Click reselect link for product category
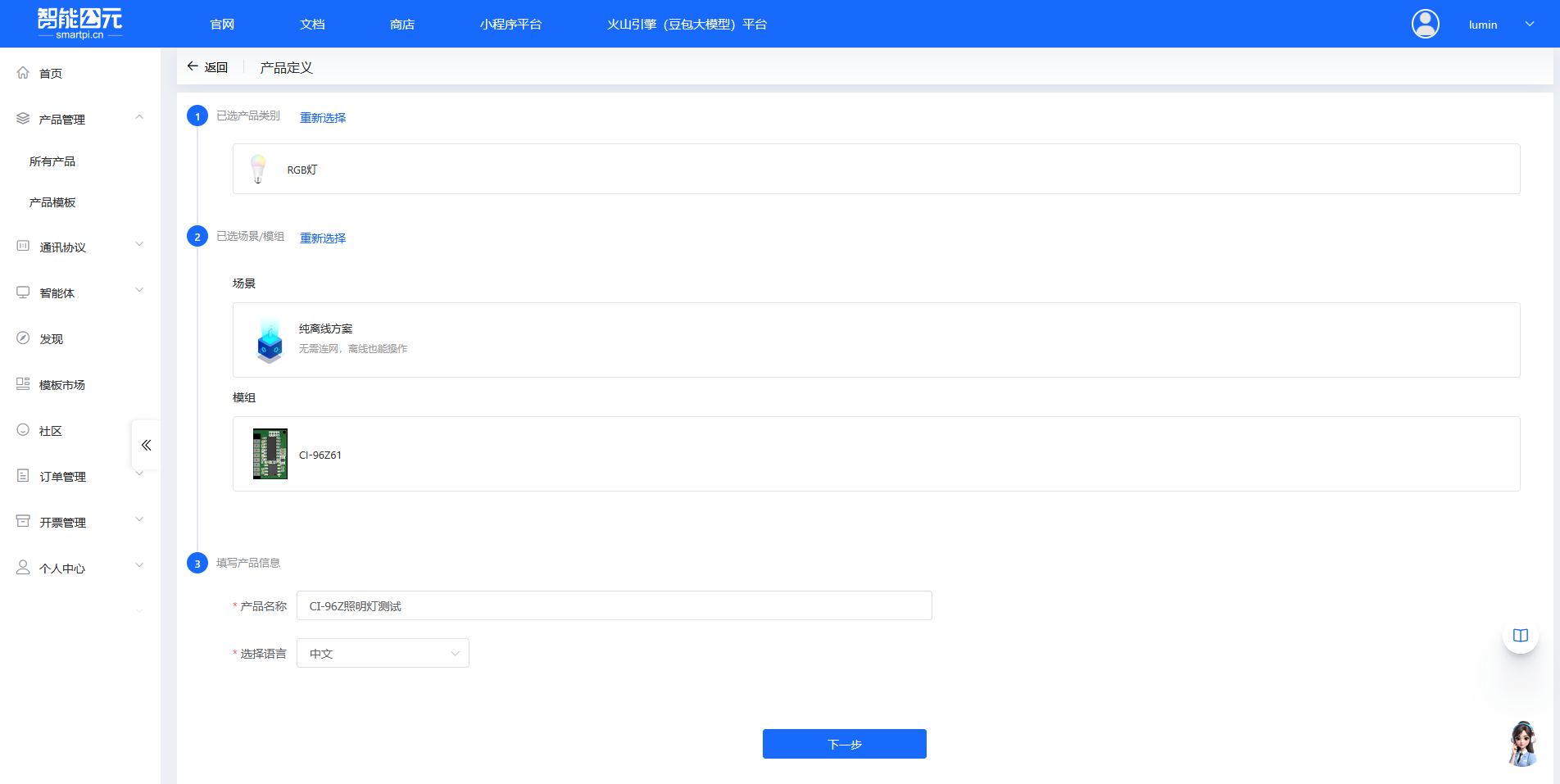The height and width of the screenshot is (784, 1560). coord(323,118)
